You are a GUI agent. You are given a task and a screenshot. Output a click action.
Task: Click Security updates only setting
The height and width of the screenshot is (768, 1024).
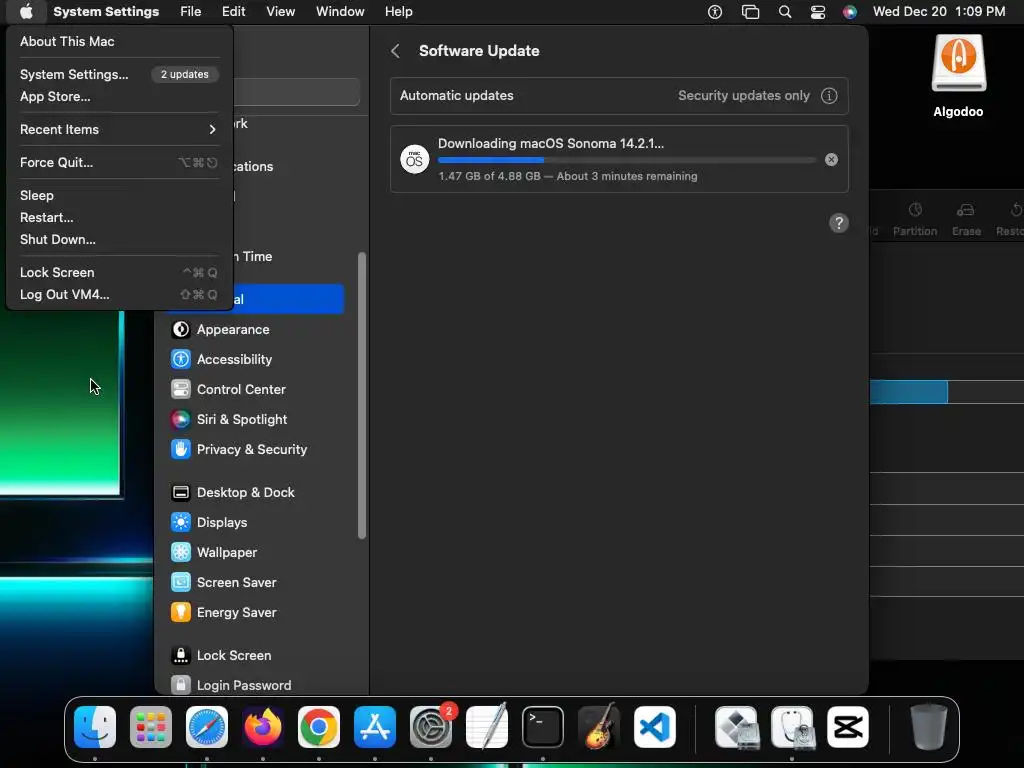[744, 96]
